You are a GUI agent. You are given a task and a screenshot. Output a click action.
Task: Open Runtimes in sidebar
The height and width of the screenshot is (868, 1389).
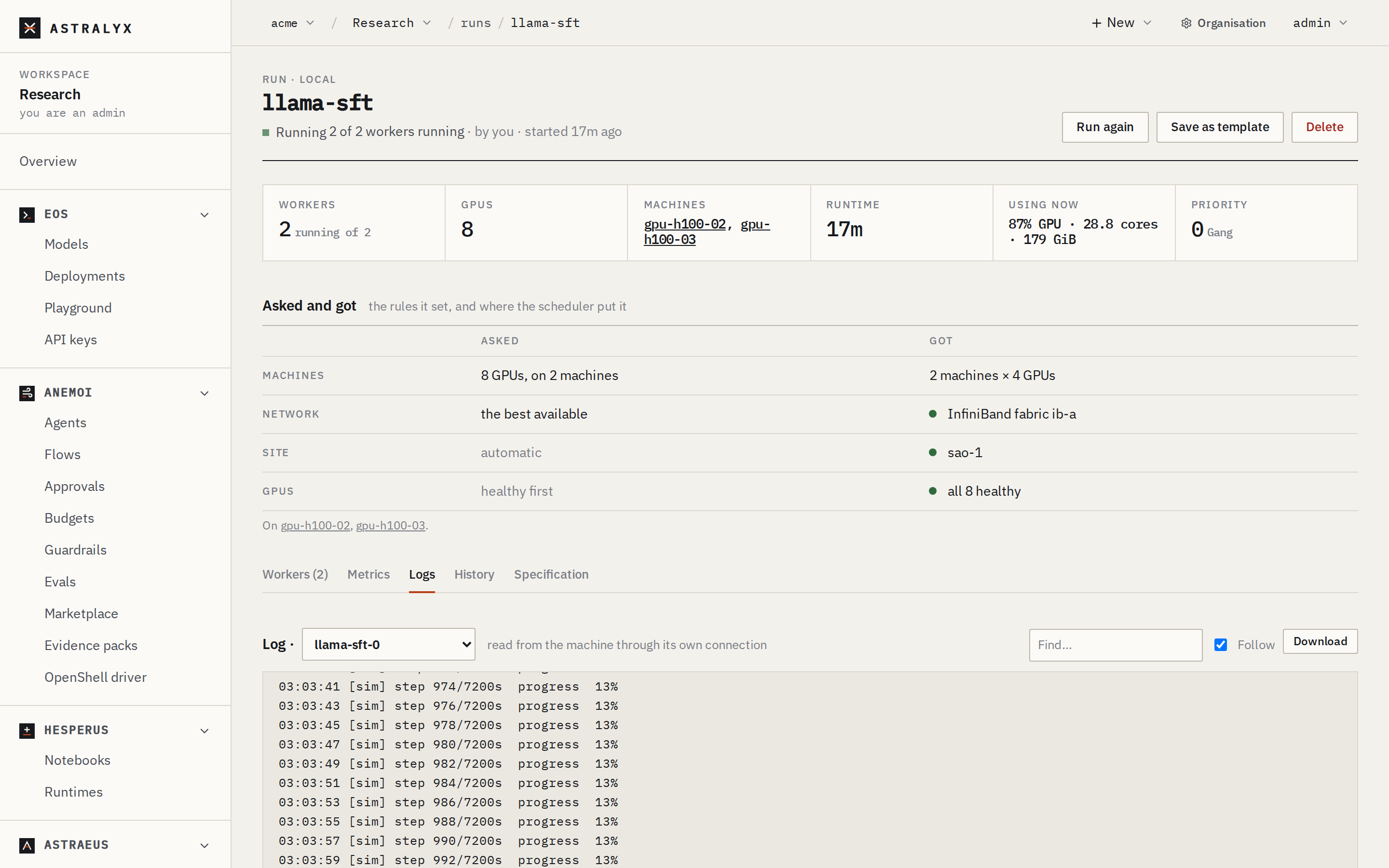73,792
